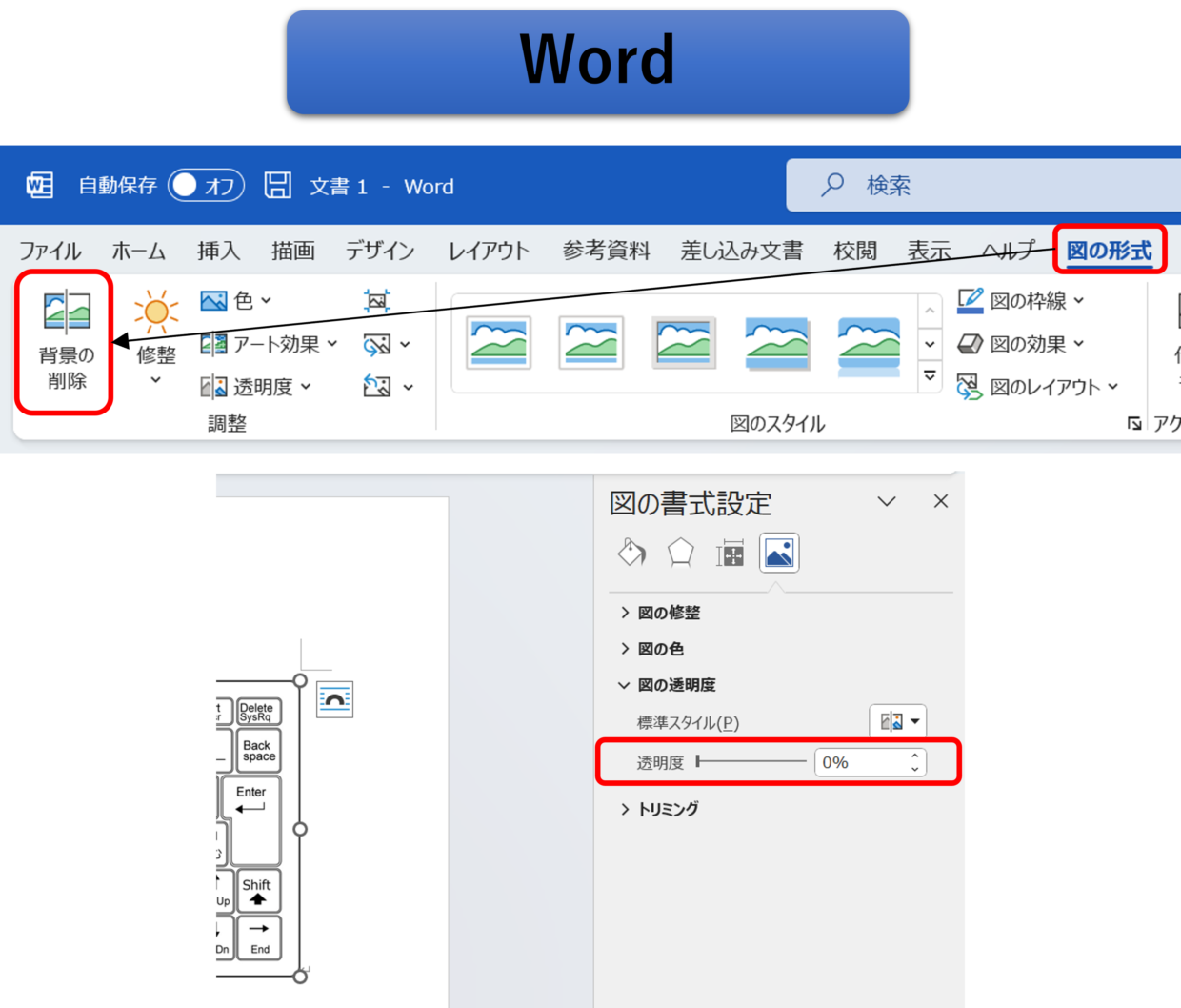
Task: Click the 標準スタイル(P) label
Action: 688,722
